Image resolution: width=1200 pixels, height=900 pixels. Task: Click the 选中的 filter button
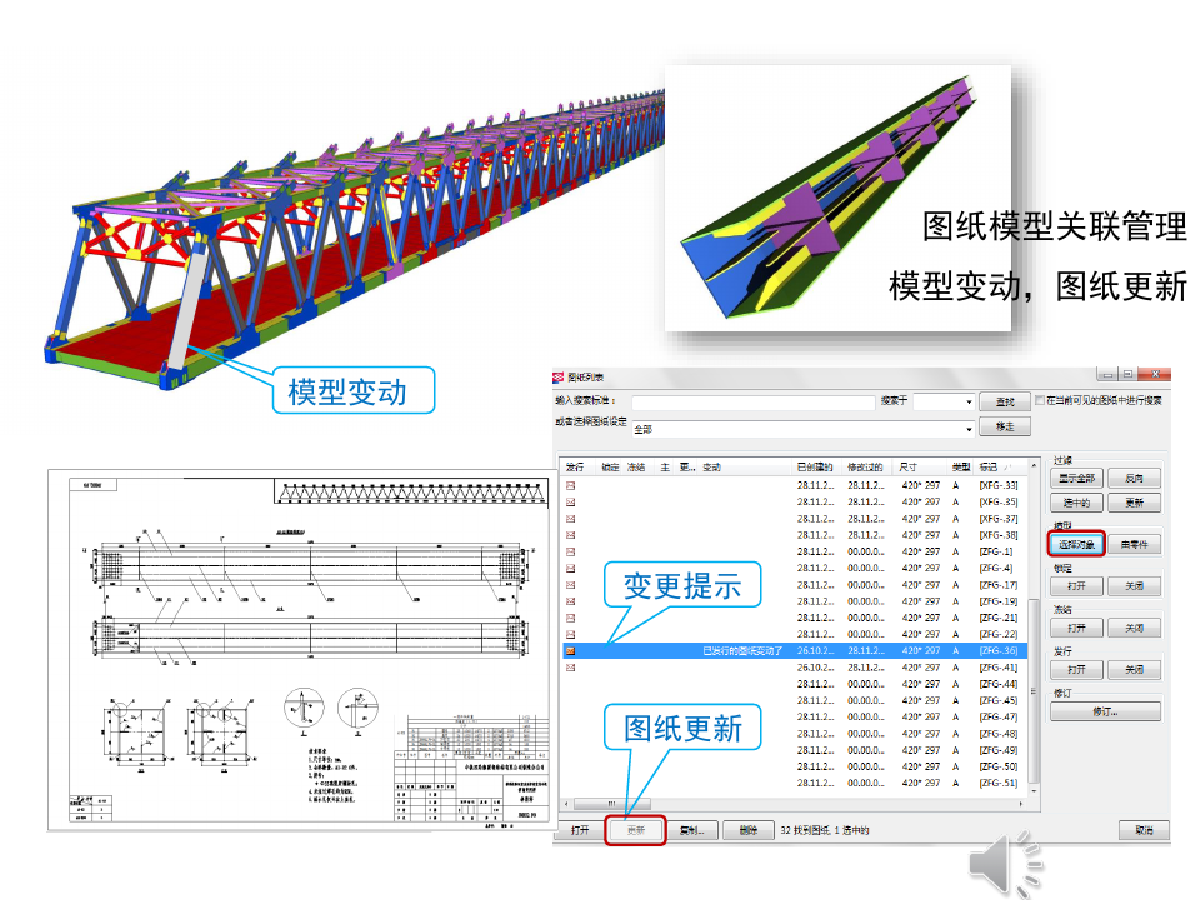[x=1077, y=503]
